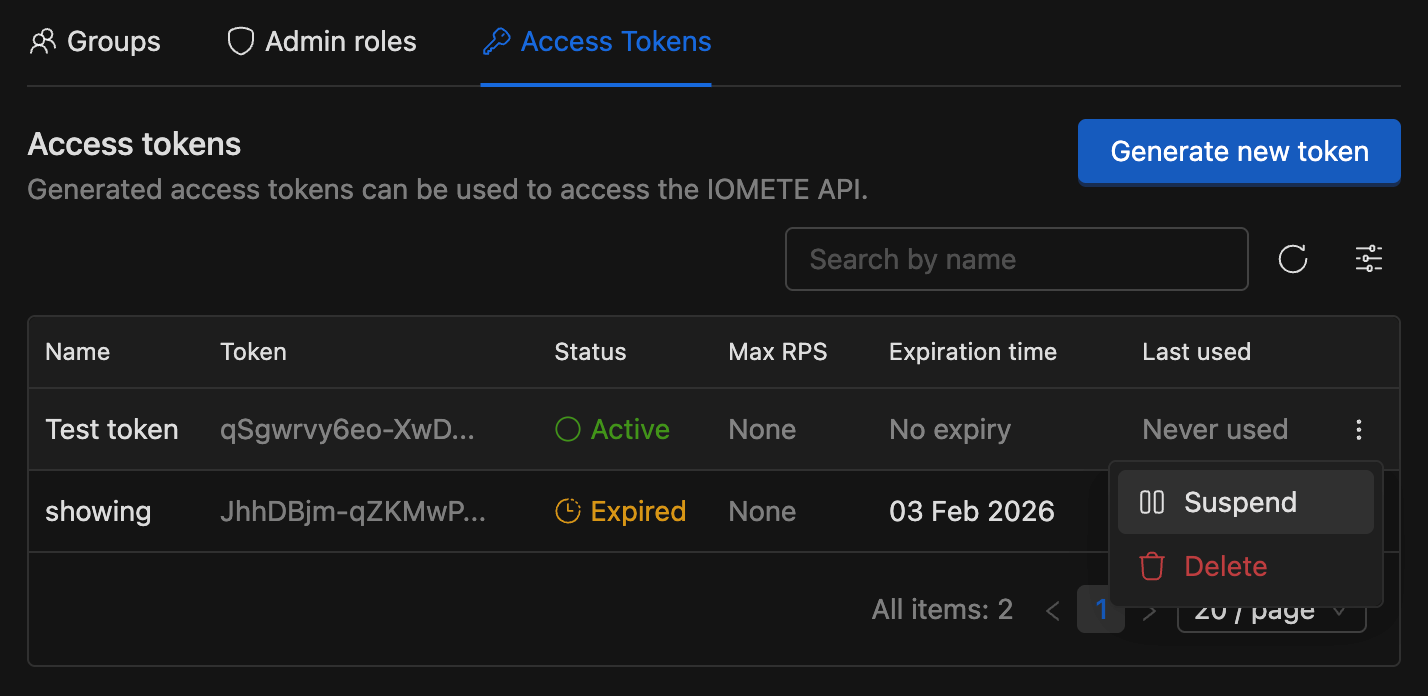The height and width of the screenshot is (696, 1428).
Task: Select page 1 in pagination
Action: coord(1101,610)
